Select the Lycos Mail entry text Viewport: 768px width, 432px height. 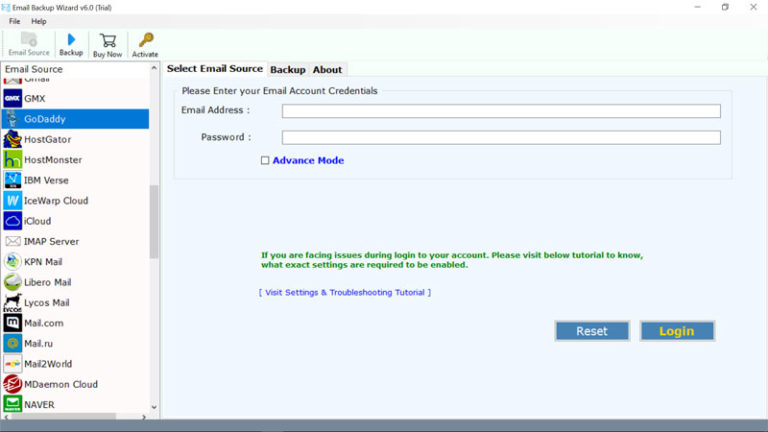tap(47, 303)
